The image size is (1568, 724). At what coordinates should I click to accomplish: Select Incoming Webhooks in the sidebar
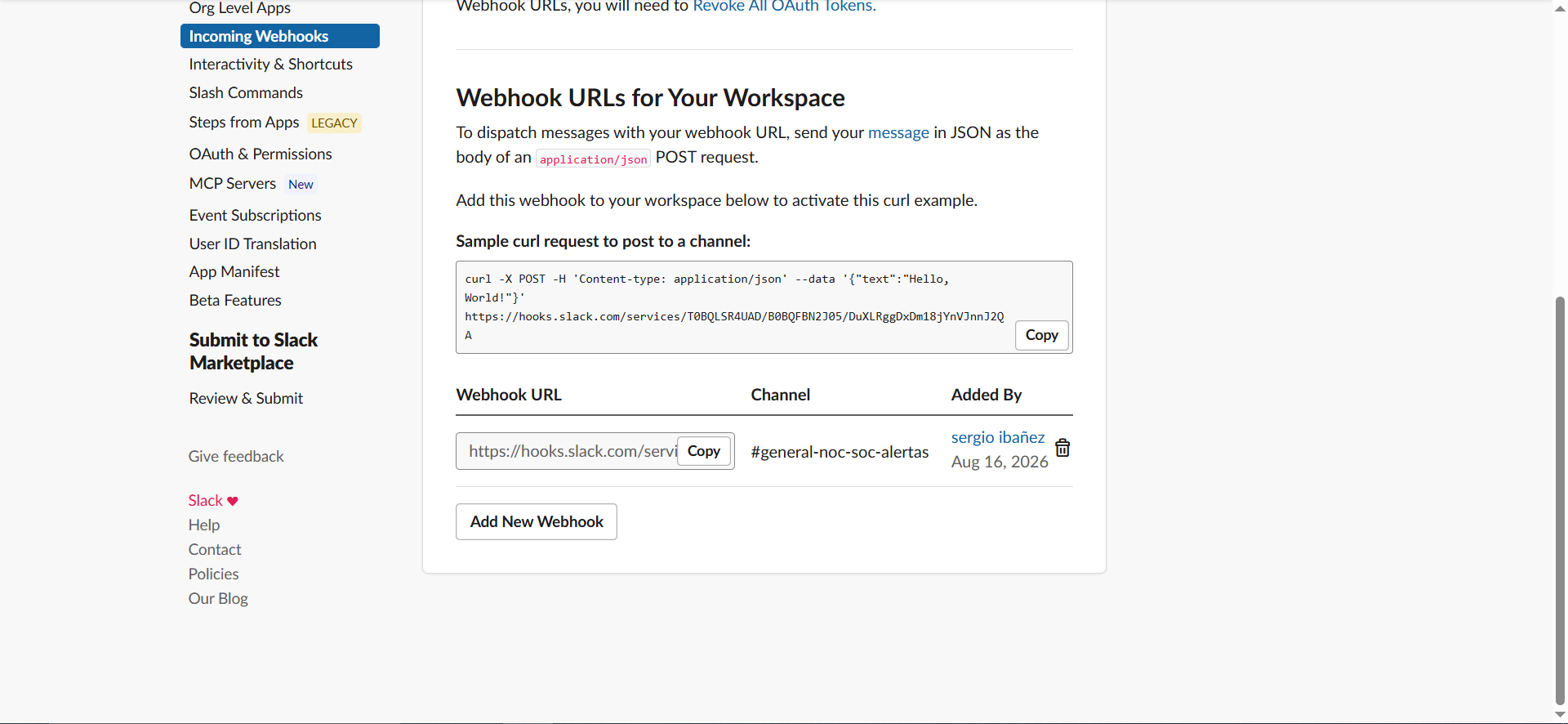280,36
